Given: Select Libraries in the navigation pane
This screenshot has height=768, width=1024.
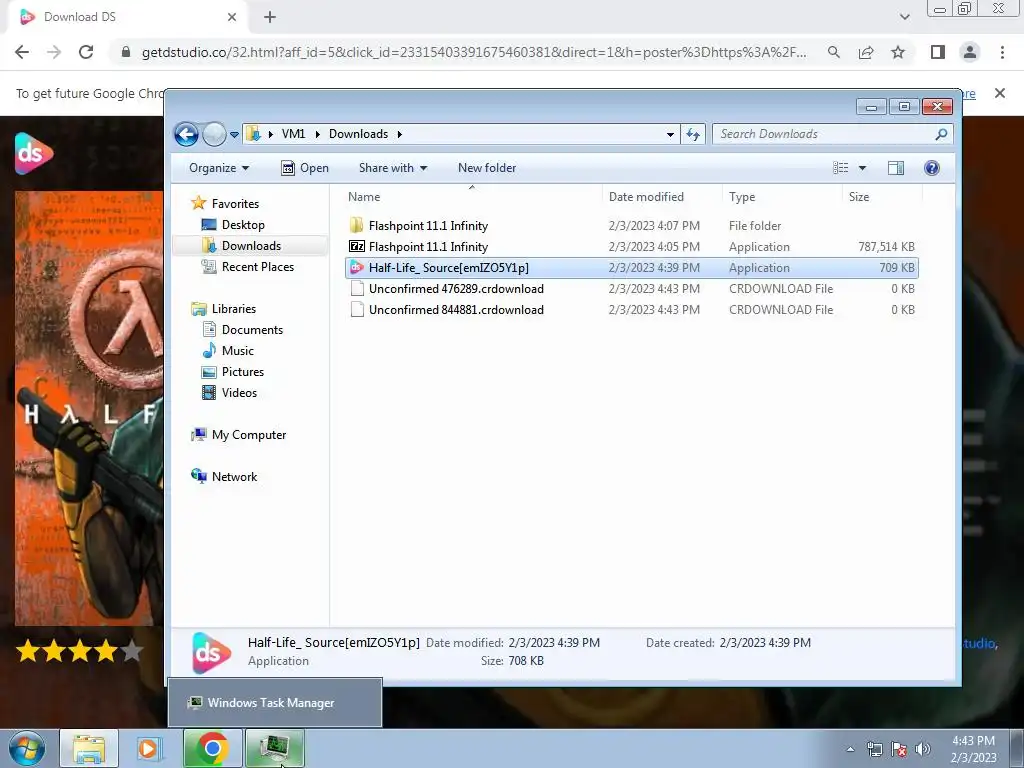Looking at the screenshot, I should [233, 309].
